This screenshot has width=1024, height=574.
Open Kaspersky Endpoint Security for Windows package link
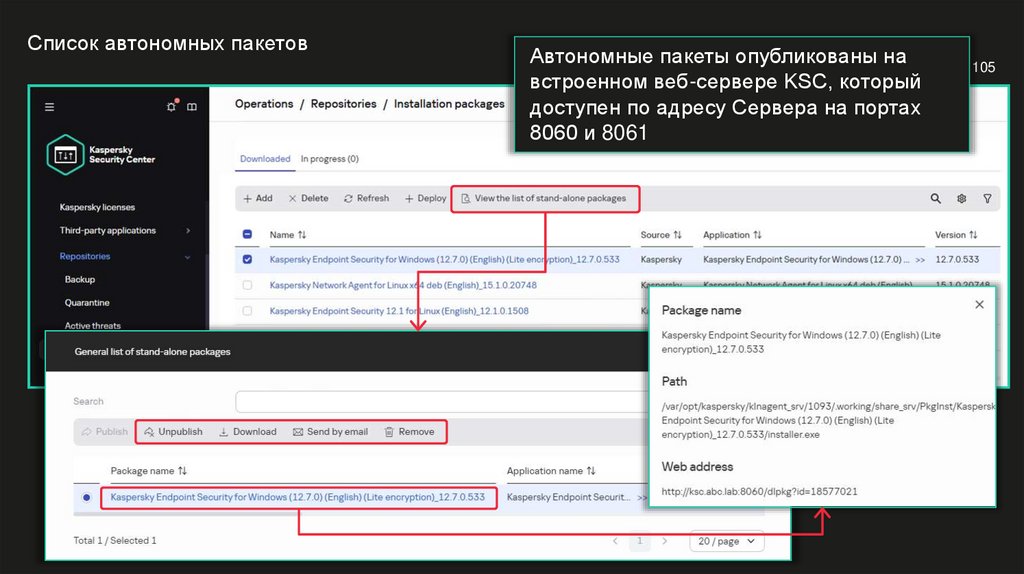click(445, 259)
